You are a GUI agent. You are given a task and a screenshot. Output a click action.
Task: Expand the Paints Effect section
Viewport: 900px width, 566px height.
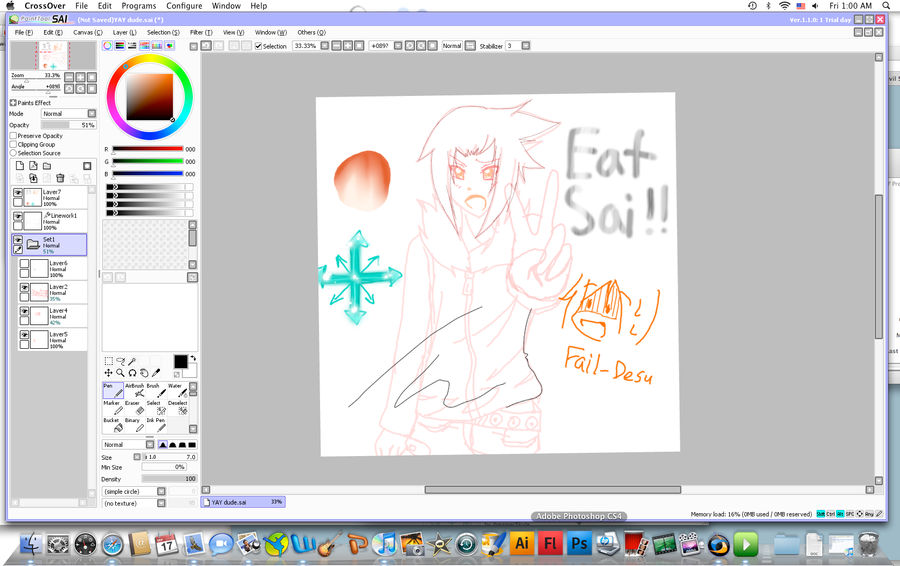tap(13, 103)
